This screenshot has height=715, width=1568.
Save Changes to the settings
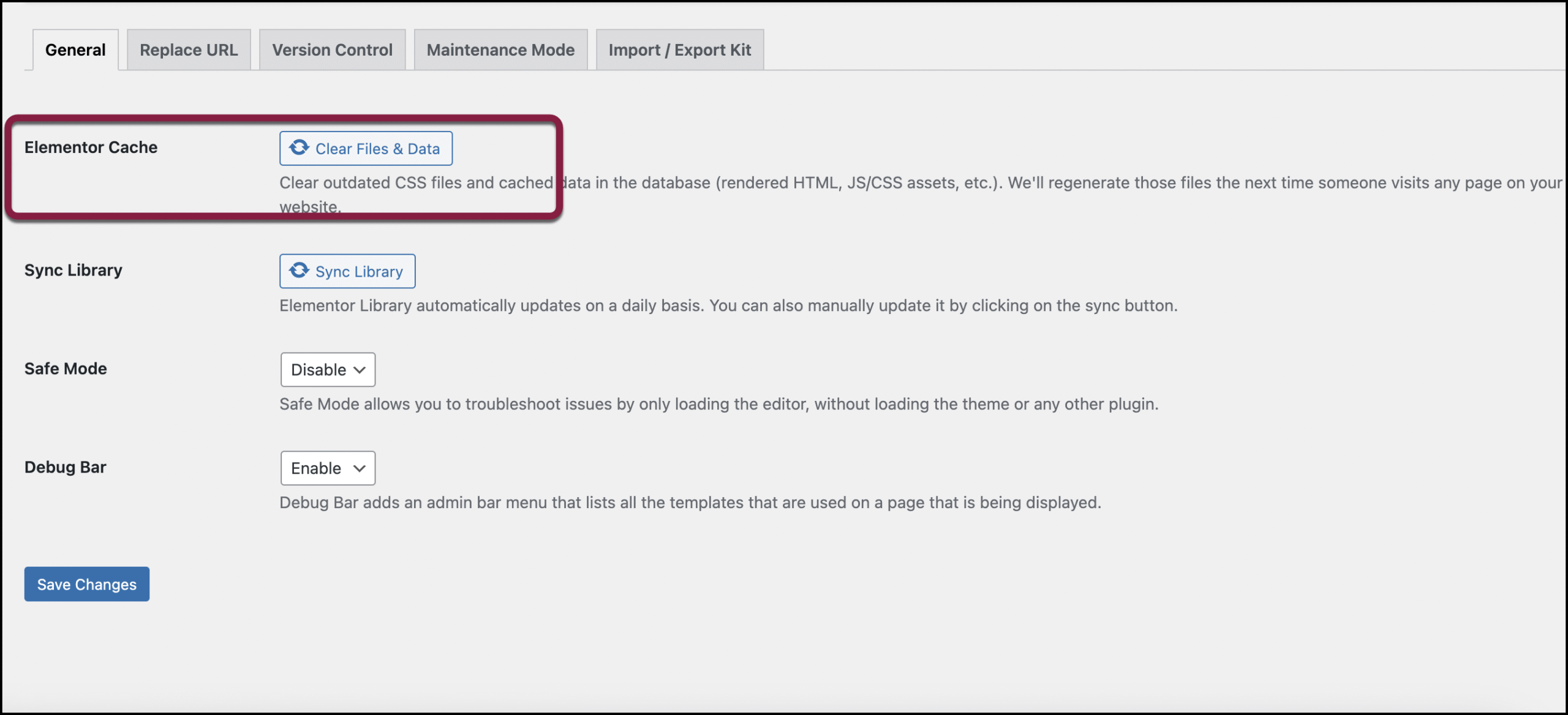(x=86, y=584)
